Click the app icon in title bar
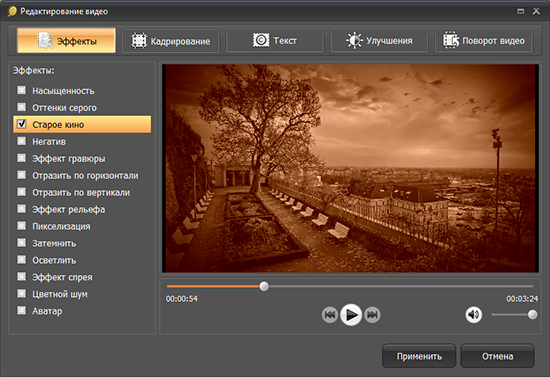550x377 pixels. point(12,11)
